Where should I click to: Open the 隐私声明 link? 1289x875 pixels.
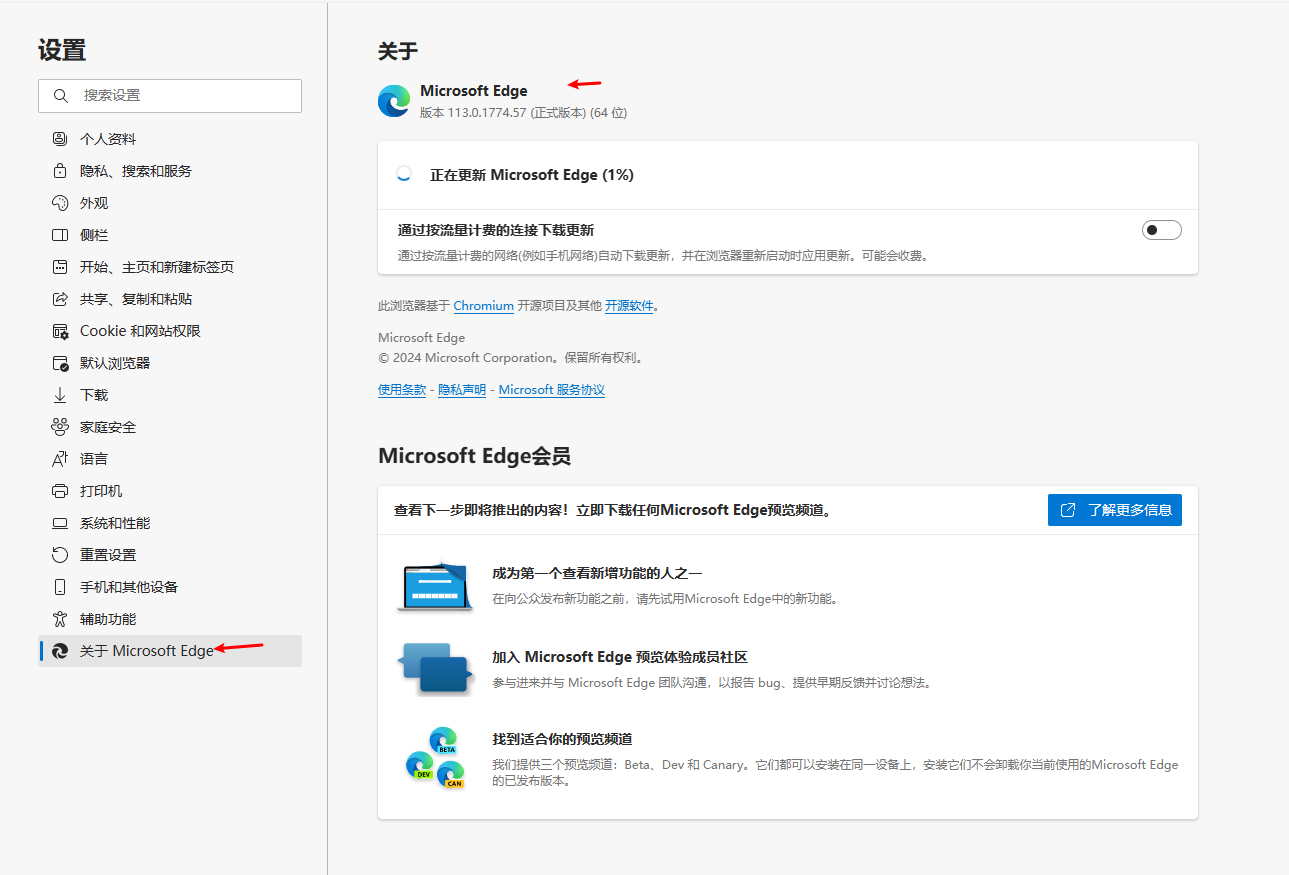tap(462, 390)
